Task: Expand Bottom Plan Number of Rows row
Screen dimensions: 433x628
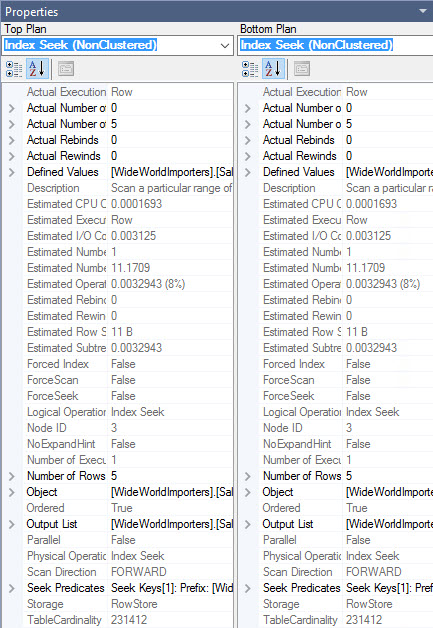Action: (x=248, y=476)
